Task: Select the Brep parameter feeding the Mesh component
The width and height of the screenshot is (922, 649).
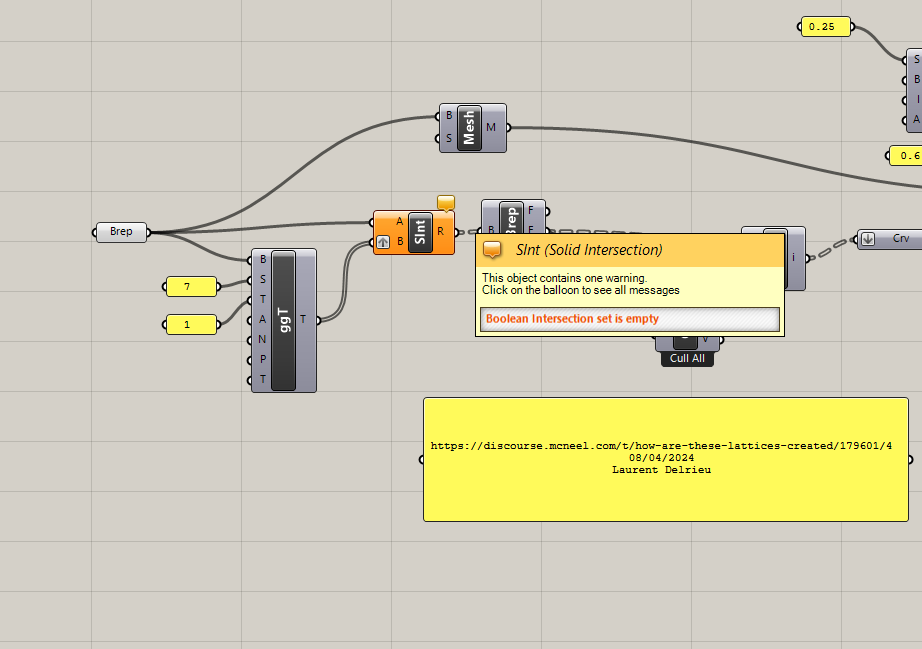Action: [x=121, y=232]
